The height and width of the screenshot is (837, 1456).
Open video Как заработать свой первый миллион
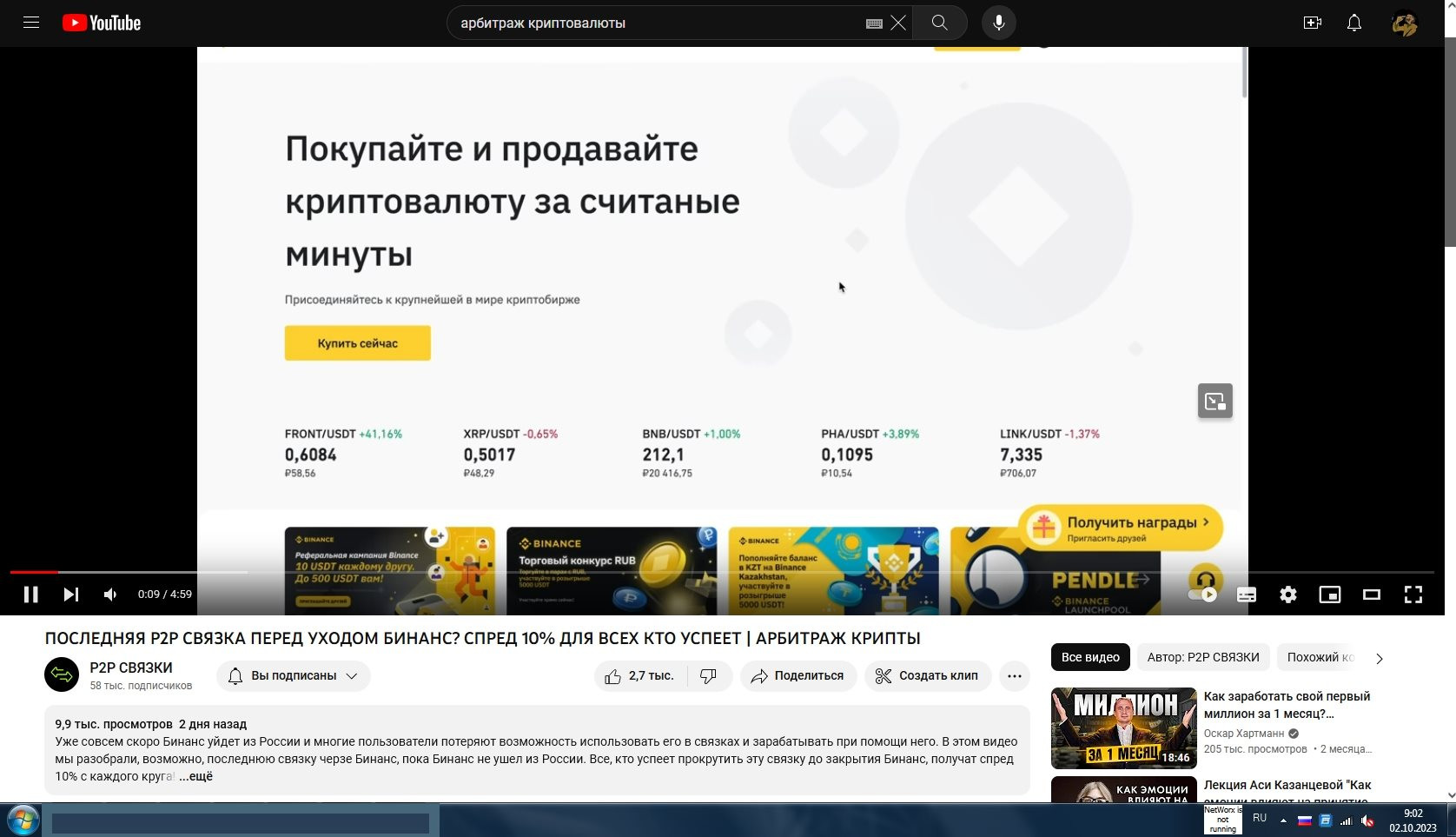click(x=1287, y=705)
